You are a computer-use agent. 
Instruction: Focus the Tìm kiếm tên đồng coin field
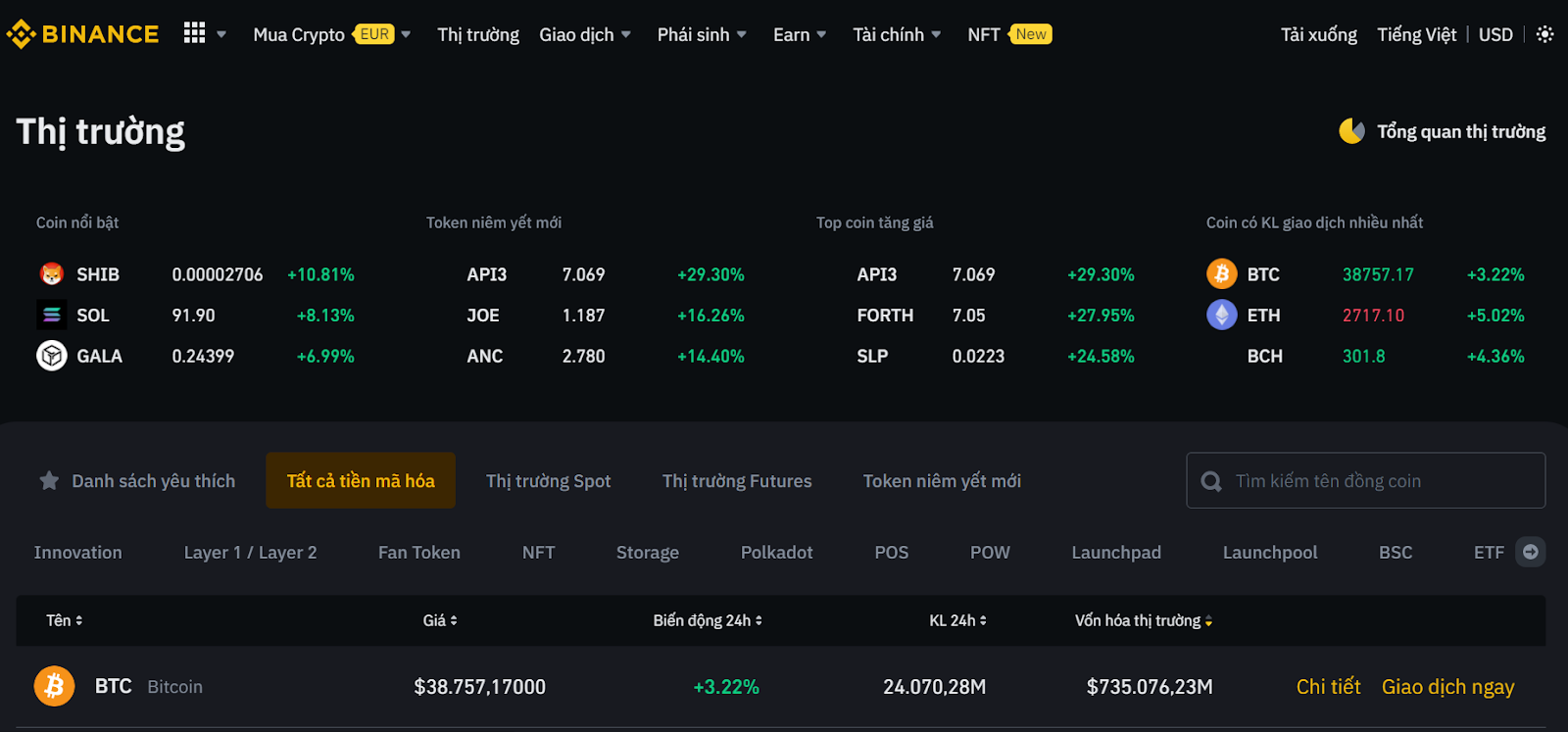[1365, 480]
